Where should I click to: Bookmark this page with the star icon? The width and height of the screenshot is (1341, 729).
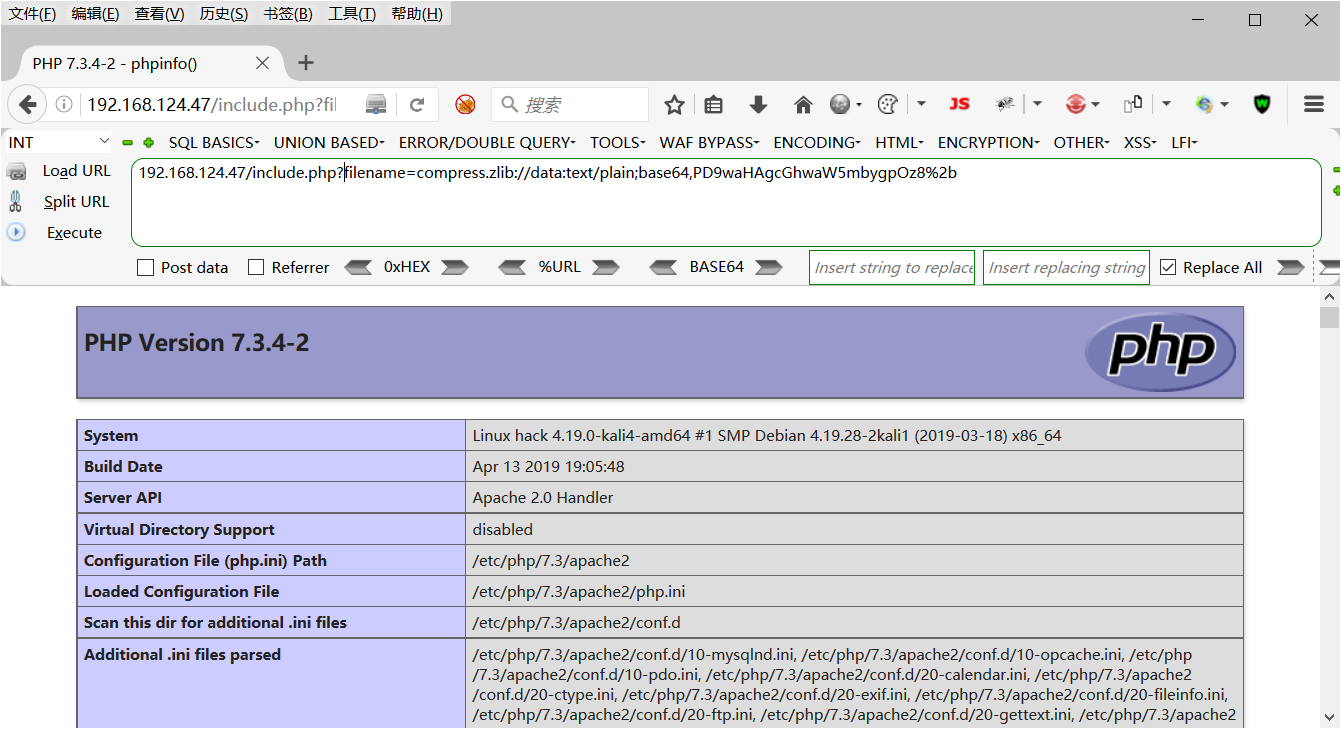675,104
